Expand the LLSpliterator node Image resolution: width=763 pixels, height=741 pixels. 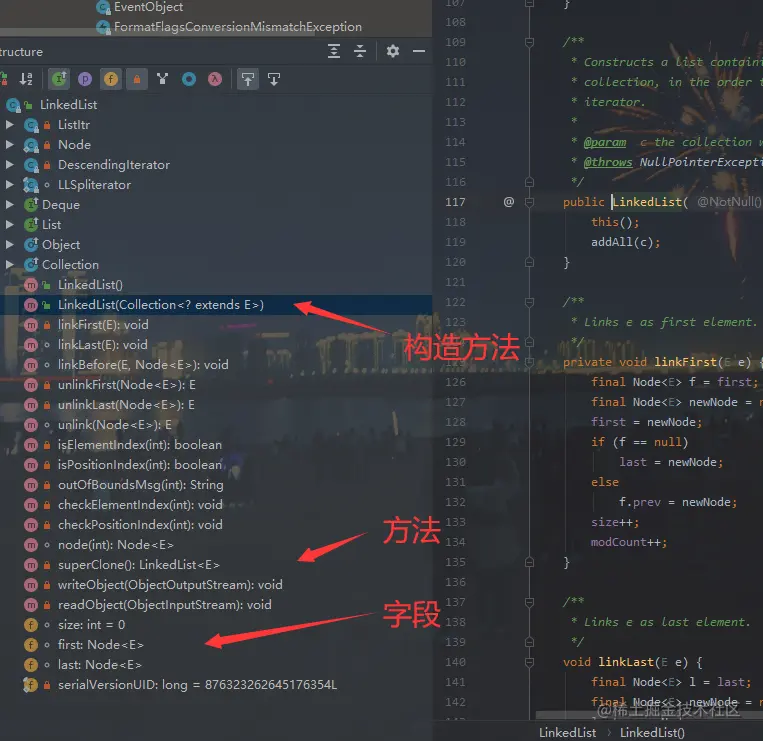coord(9,184)
